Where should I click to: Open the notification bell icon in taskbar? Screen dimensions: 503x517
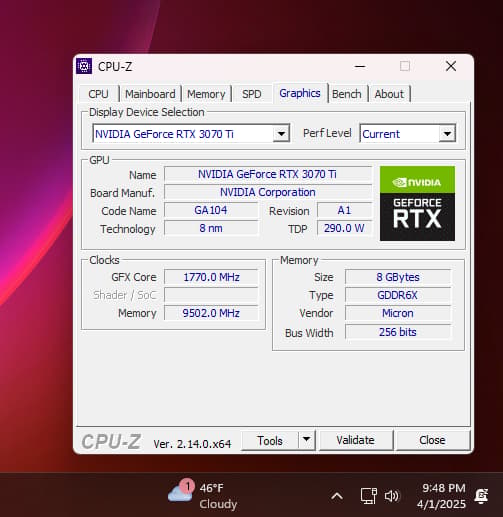[481, 496]
